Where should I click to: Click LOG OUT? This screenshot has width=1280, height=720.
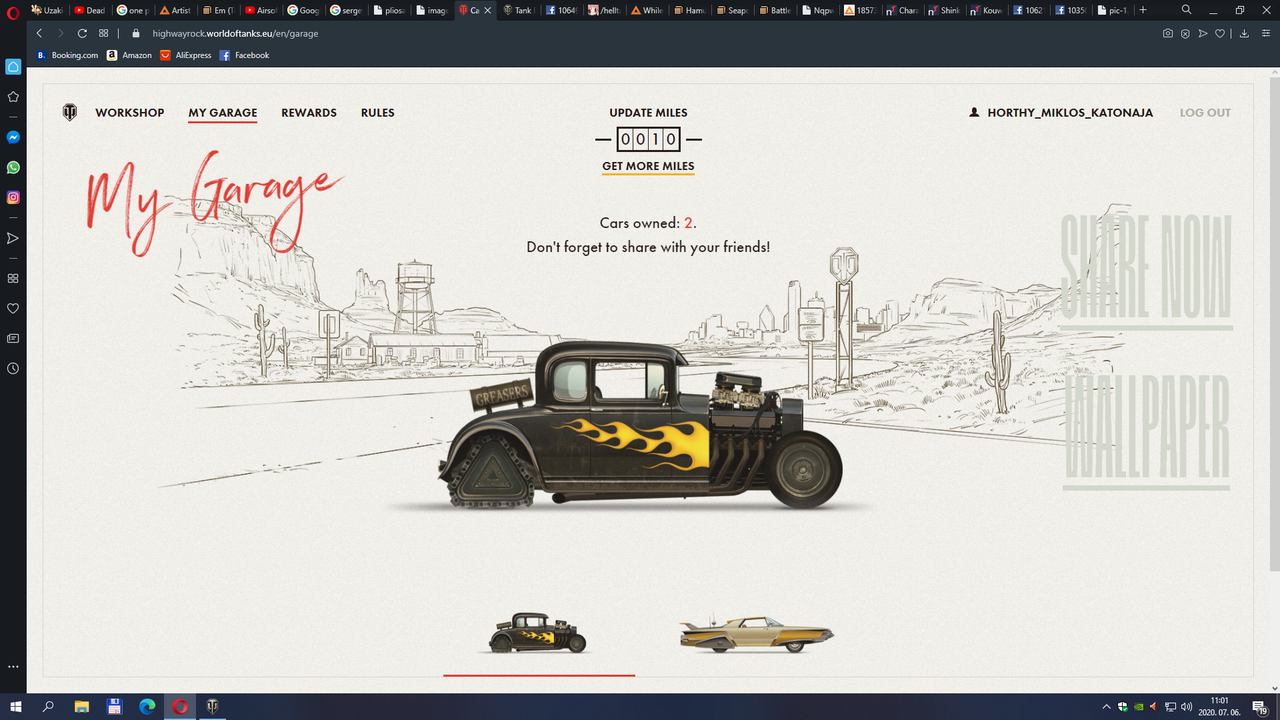point(1205,113)
